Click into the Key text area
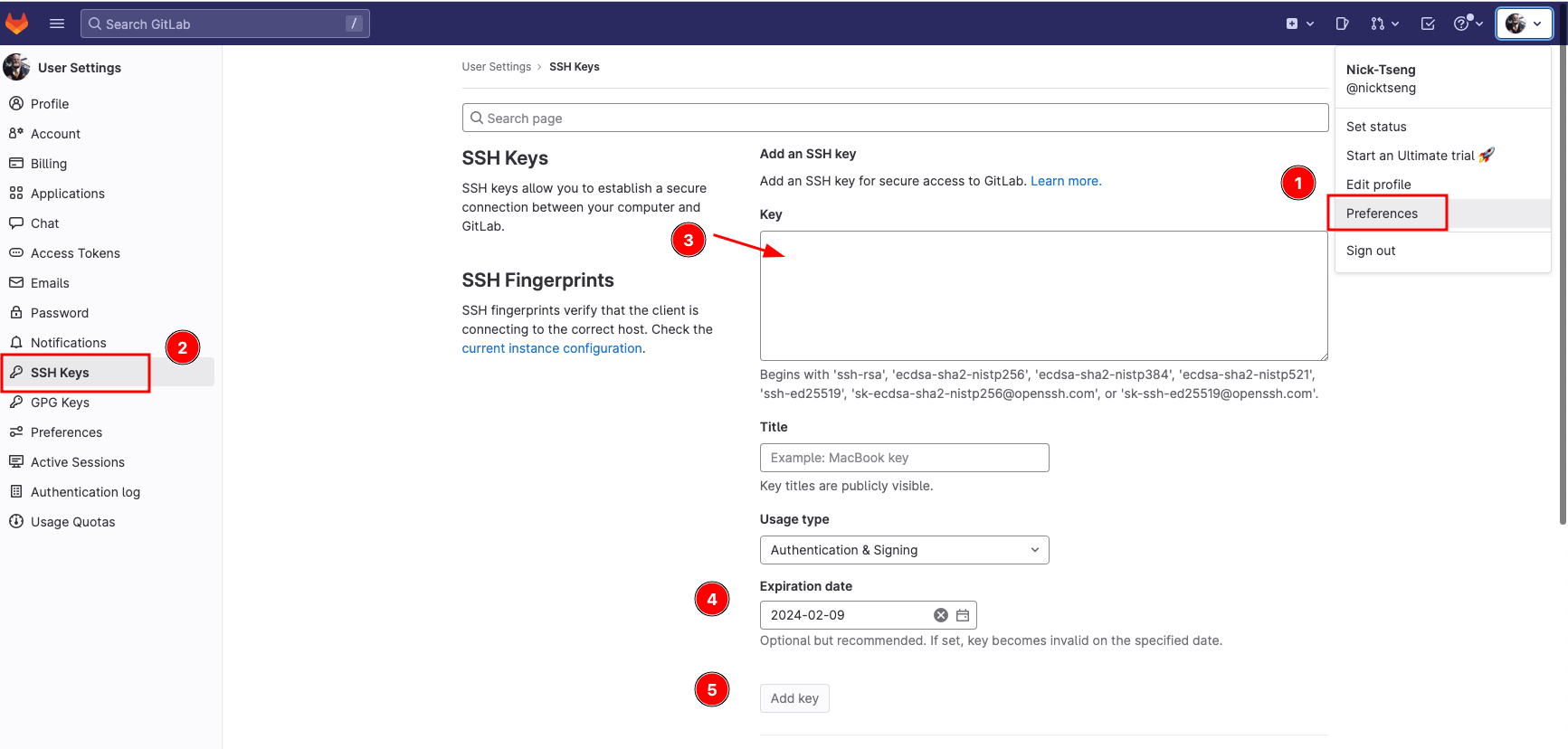Viewport: 1568px width, 749px height. coord(1043,296)
